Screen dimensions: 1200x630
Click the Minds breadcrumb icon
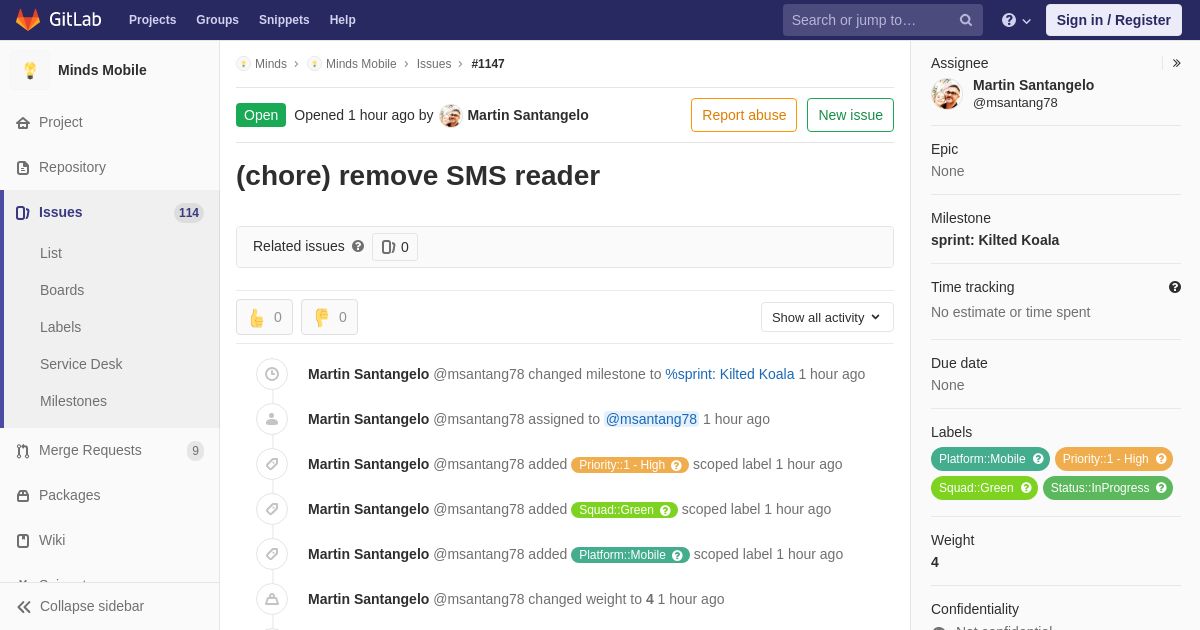[244, 64]
